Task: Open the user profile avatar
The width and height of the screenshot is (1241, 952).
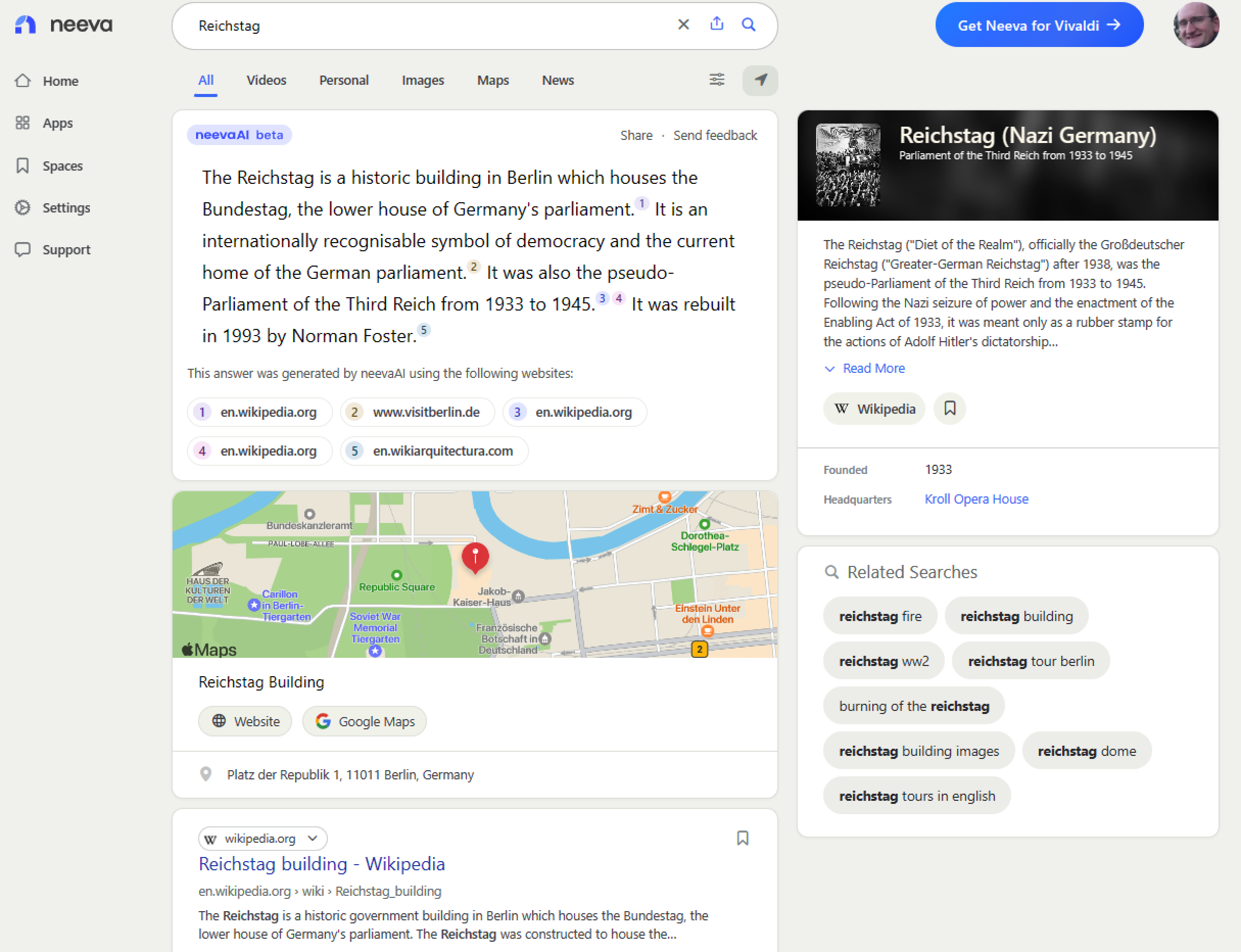Action: 1196,25
